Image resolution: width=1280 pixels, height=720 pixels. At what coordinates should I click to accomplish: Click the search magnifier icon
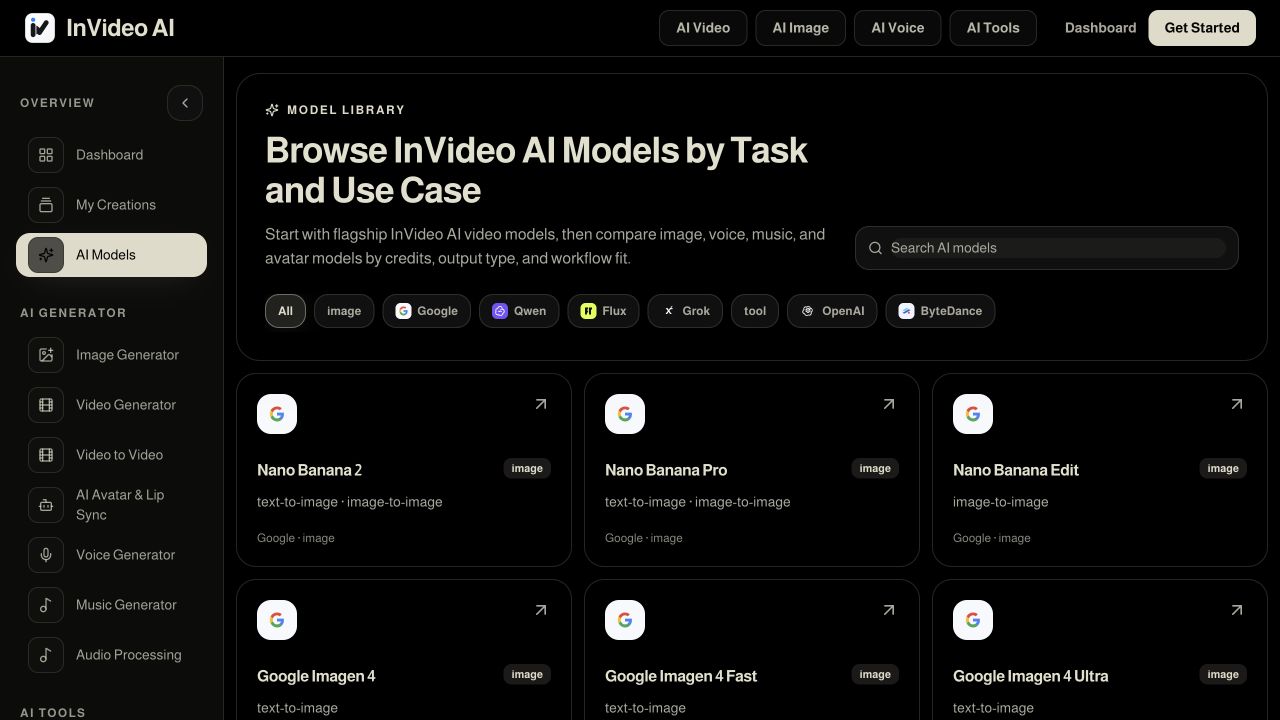point(875,248)
